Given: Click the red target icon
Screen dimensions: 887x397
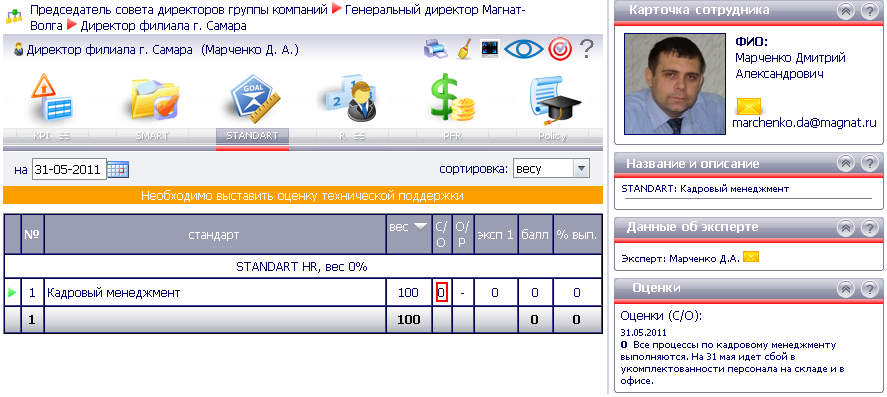Looking at the screenshot, I should (560, 49).
